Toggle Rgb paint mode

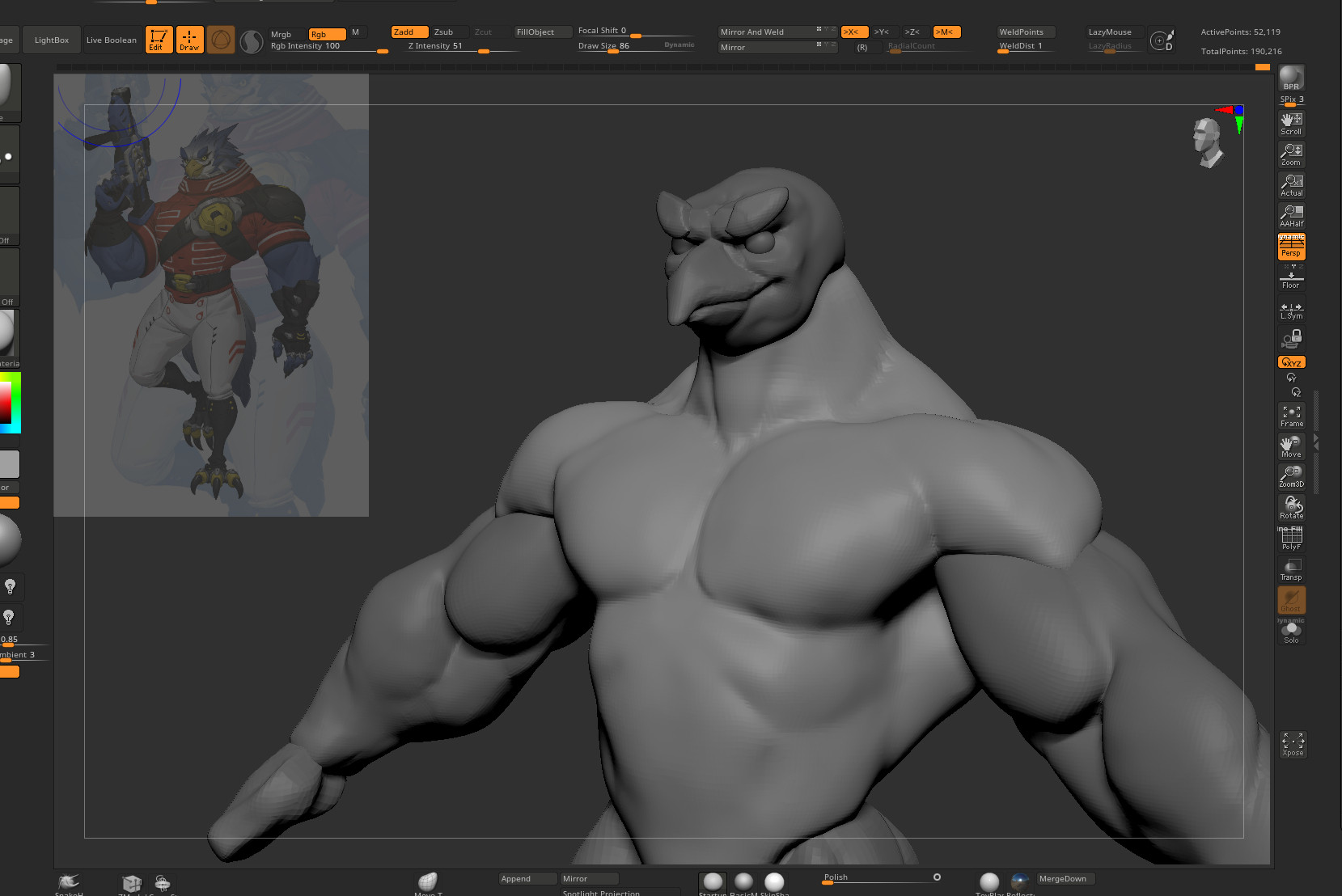click(x=327, y=34)
